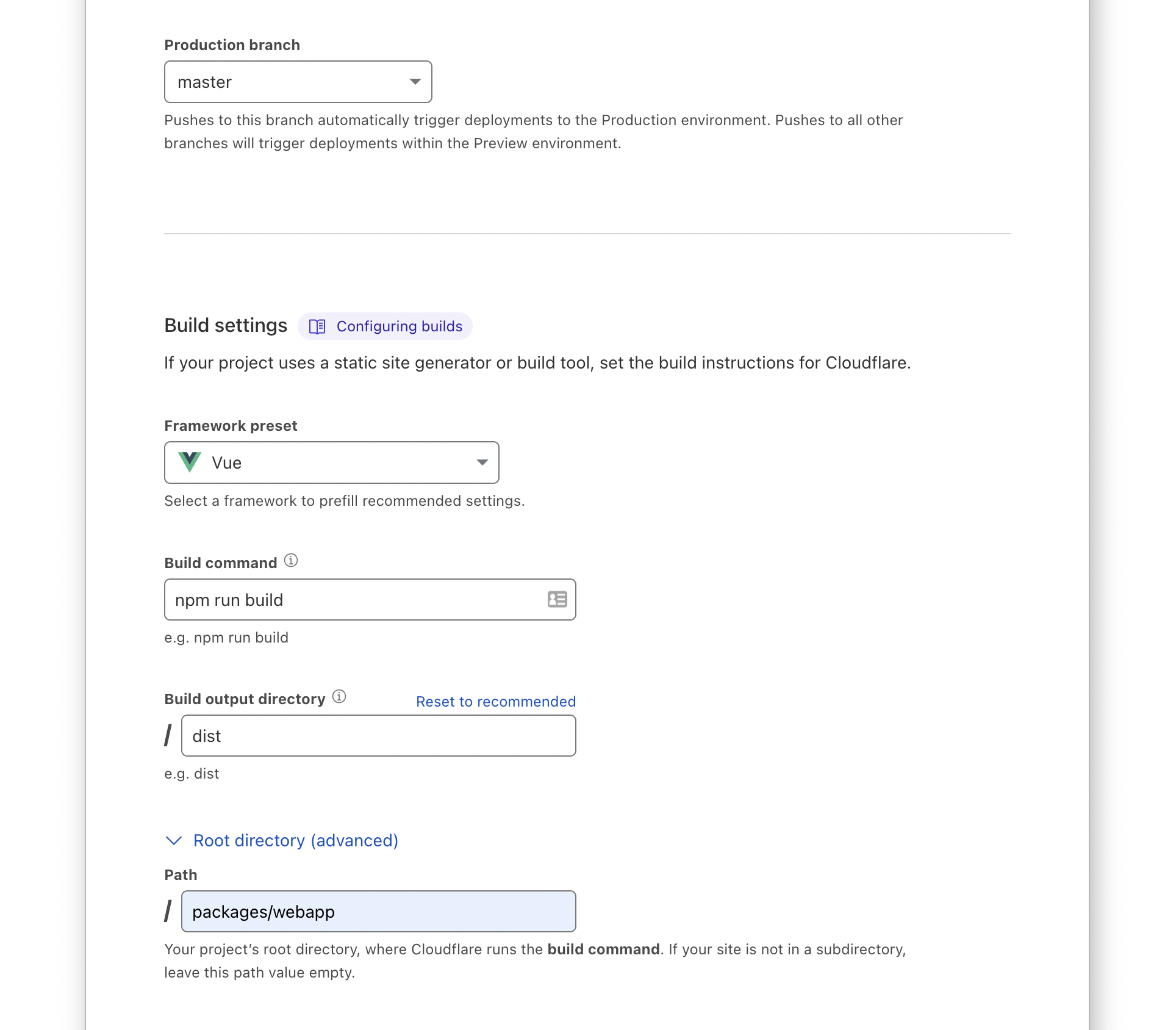Show info tooltip for Build command
1176x1030 pixels.
coord(291,560)
